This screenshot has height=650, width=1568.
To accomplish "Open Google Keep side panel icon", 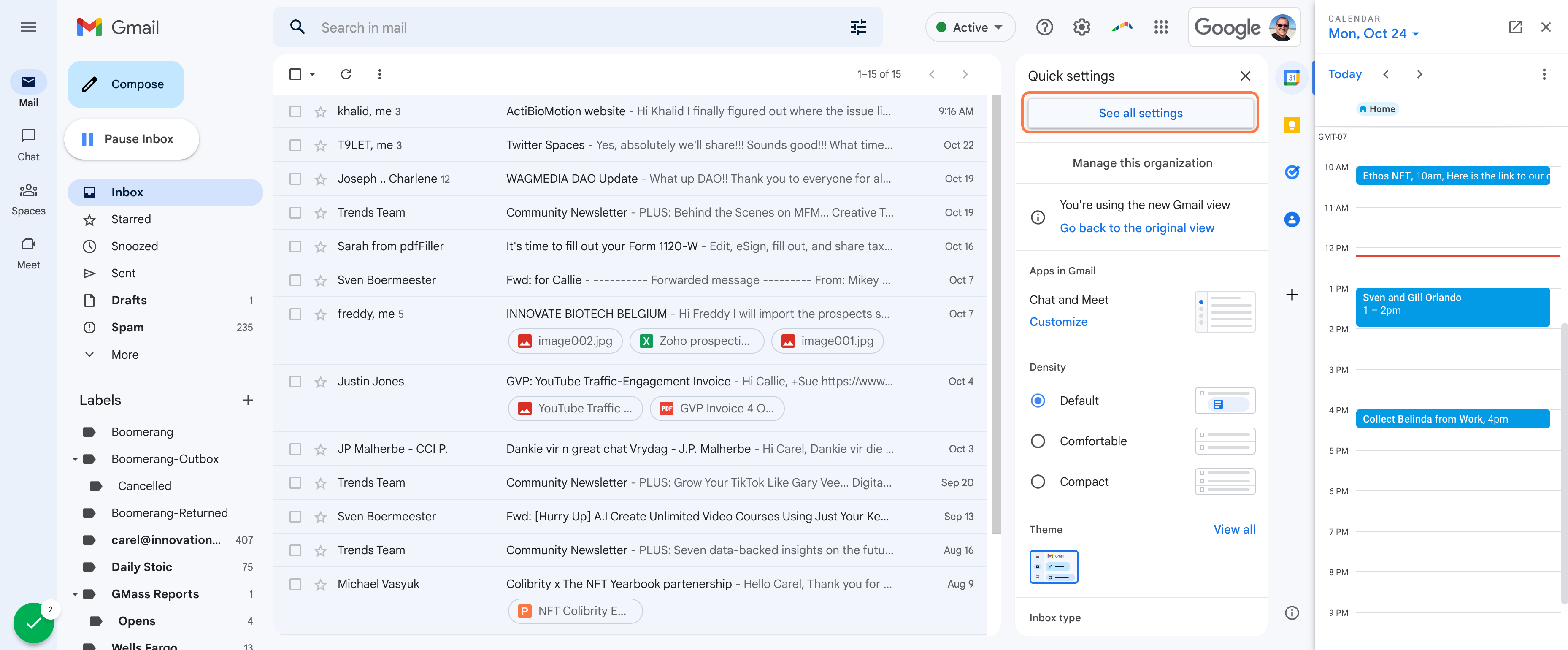I will tap(1292, 125).
